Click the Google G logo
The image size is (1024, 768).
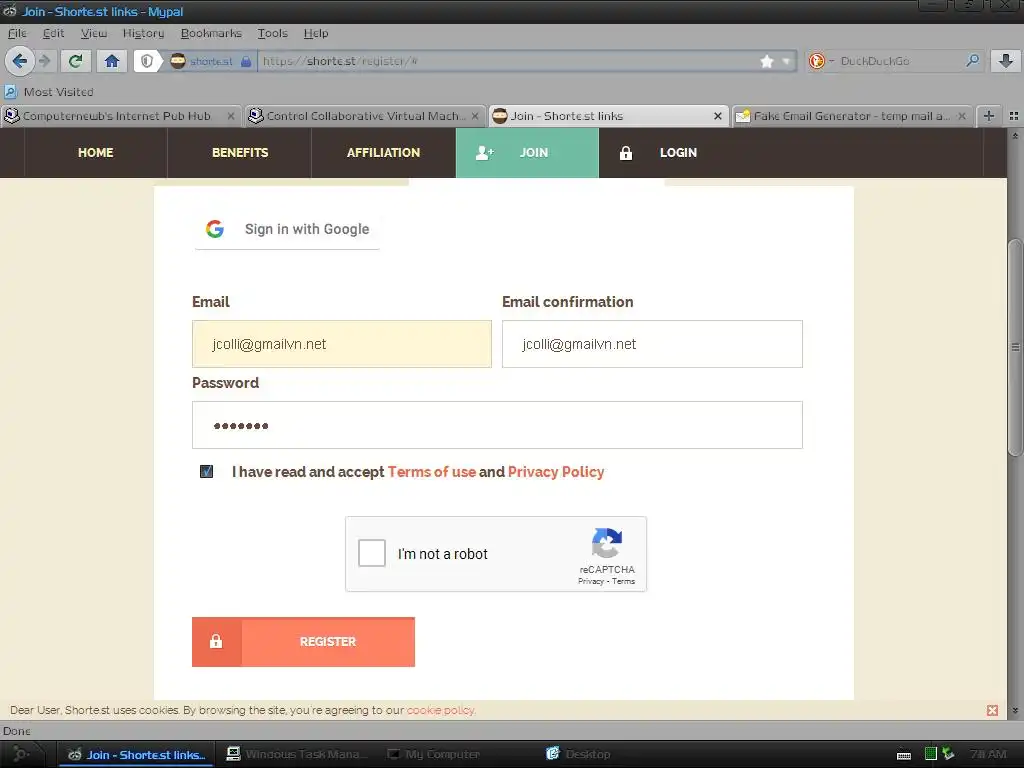tap(215, 229)
